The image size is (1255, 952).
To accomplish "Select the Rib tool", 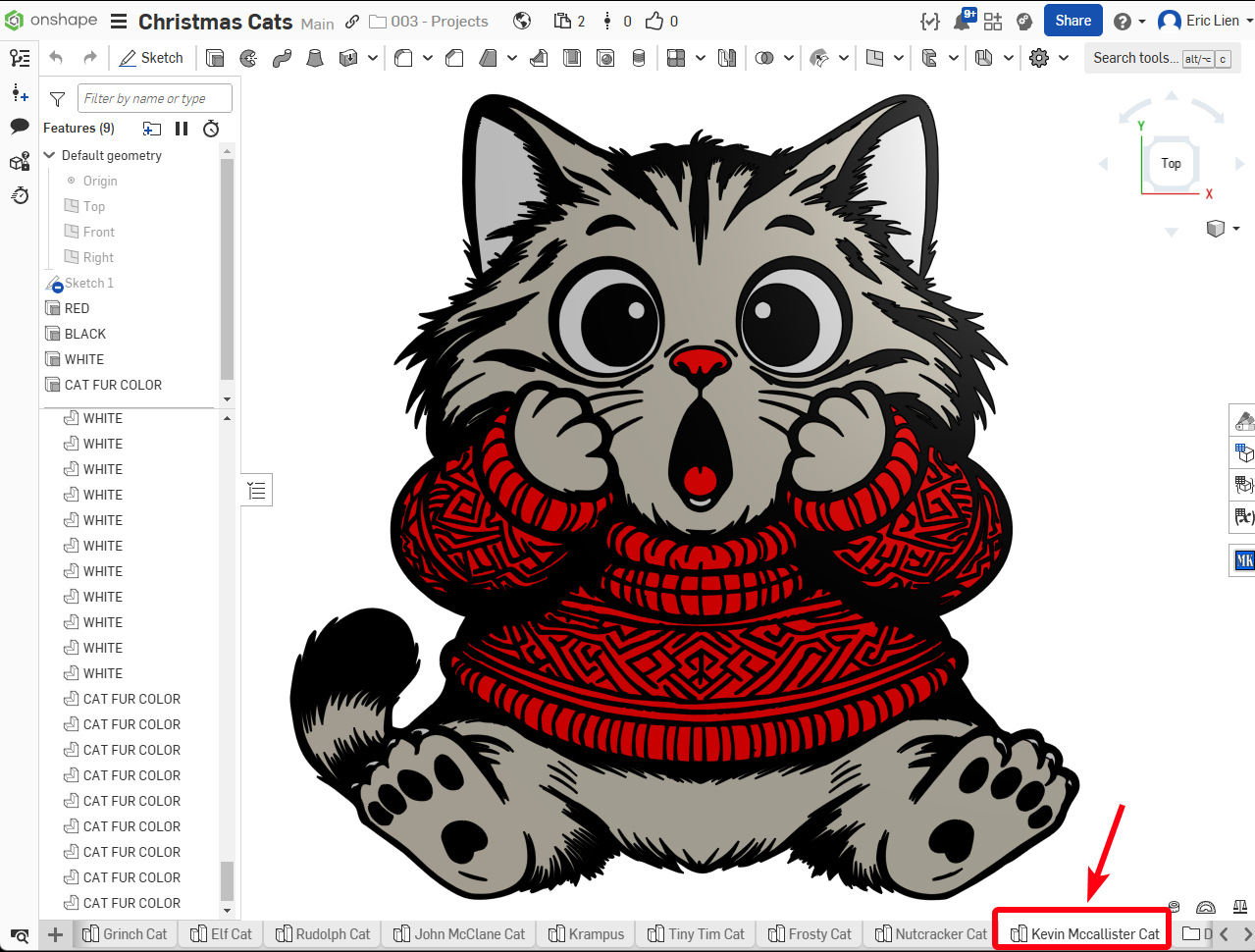I will pyautogui.click(x=539, y=58).
